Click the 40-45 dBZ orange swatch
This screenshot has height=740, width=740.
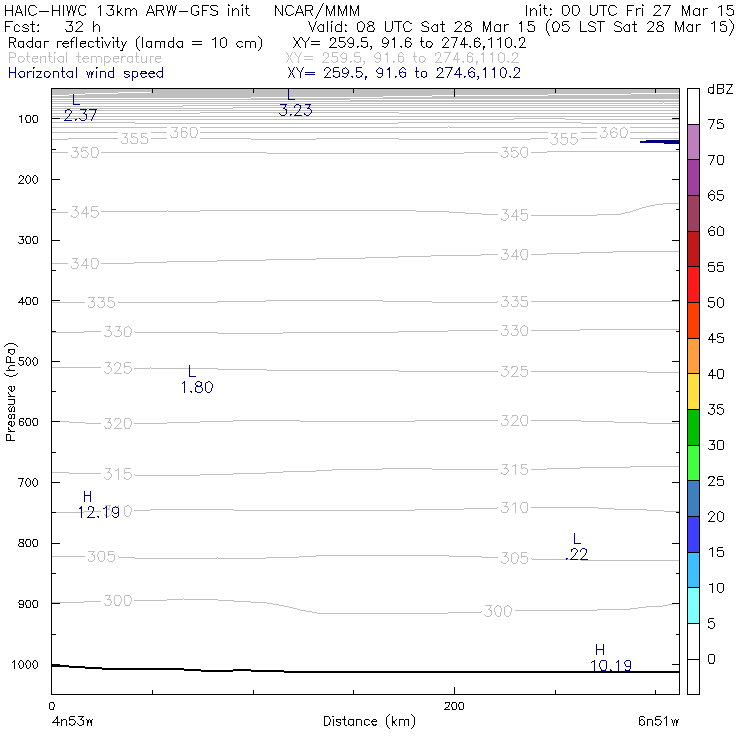(x=693, y=356)
